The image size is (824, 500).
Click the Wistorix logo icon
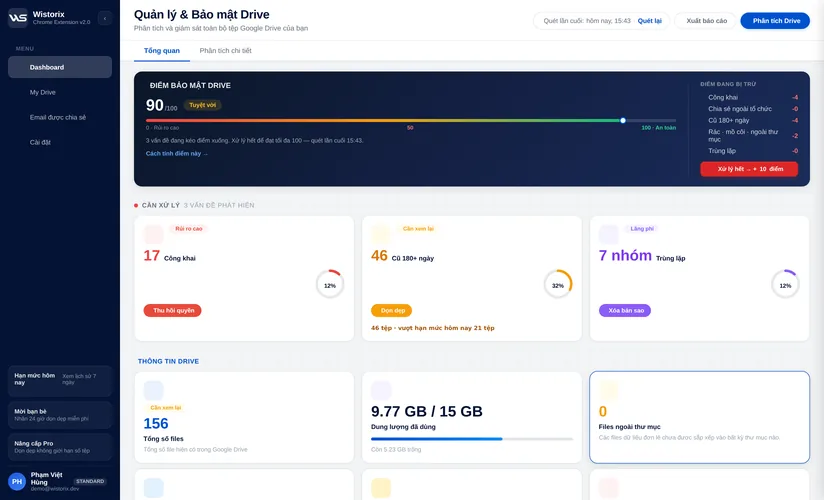(x=17, y=17)
